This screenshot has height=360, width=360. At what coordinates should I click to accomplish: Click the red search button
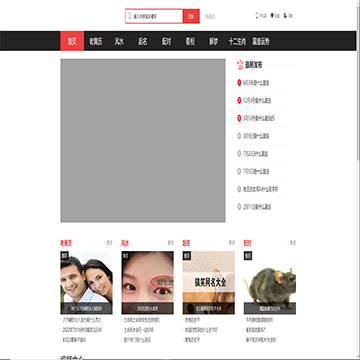[191, 16]
